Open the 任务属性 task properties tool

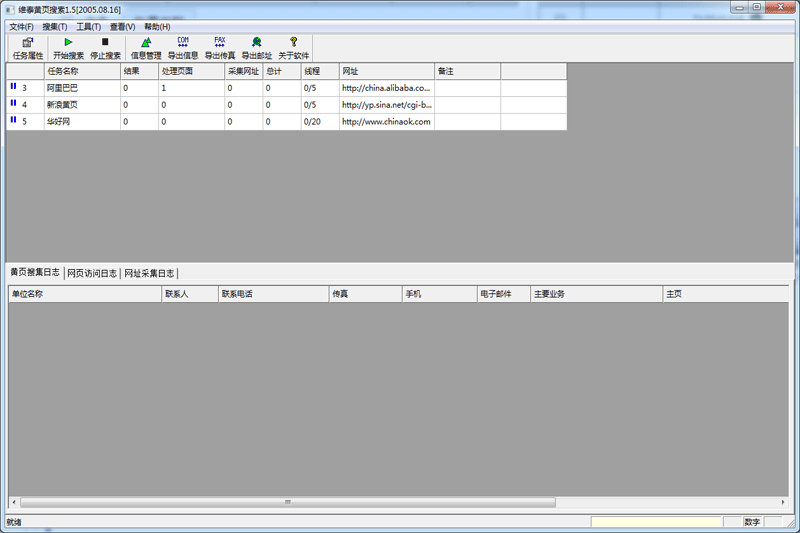click(x=28, y=48)
